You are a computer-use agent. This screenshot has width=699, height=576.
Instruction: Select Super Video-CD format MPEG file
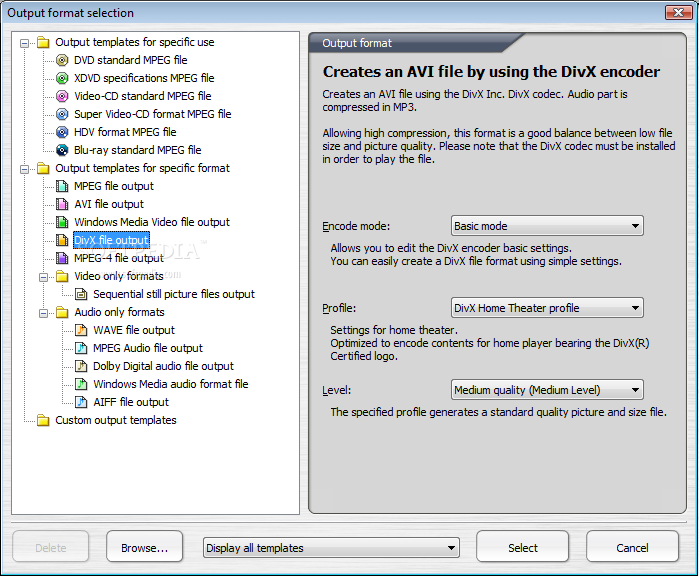(x=152, y=114)
